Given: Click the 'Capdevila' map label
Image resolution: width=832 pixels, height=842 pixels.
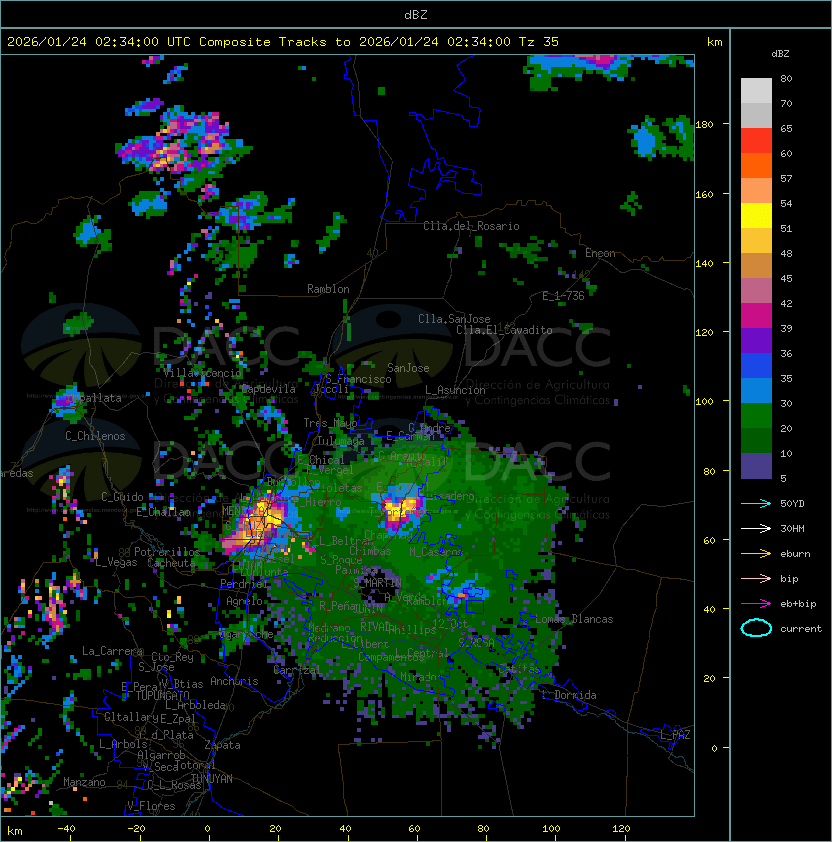Looking at the screenshot, I should click(x=269, y=389).
